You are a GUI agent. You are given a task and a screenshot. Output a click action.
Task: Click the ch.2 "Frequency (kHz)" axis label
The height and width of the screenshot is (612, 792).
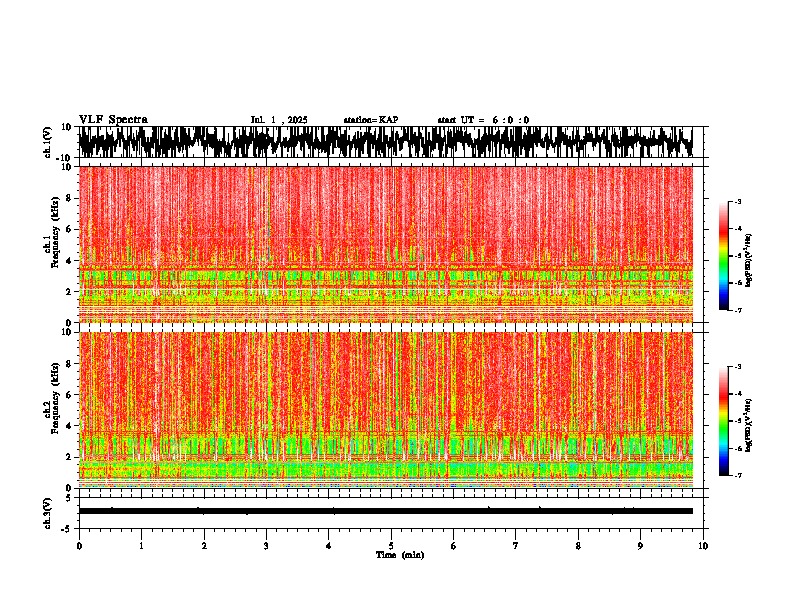tap(56, 398)
